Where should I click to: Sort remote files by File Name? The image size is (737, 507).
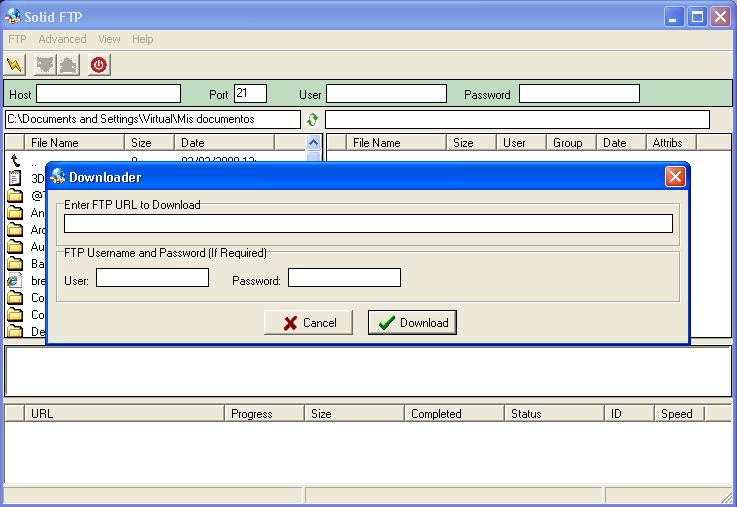pos(396,142)
